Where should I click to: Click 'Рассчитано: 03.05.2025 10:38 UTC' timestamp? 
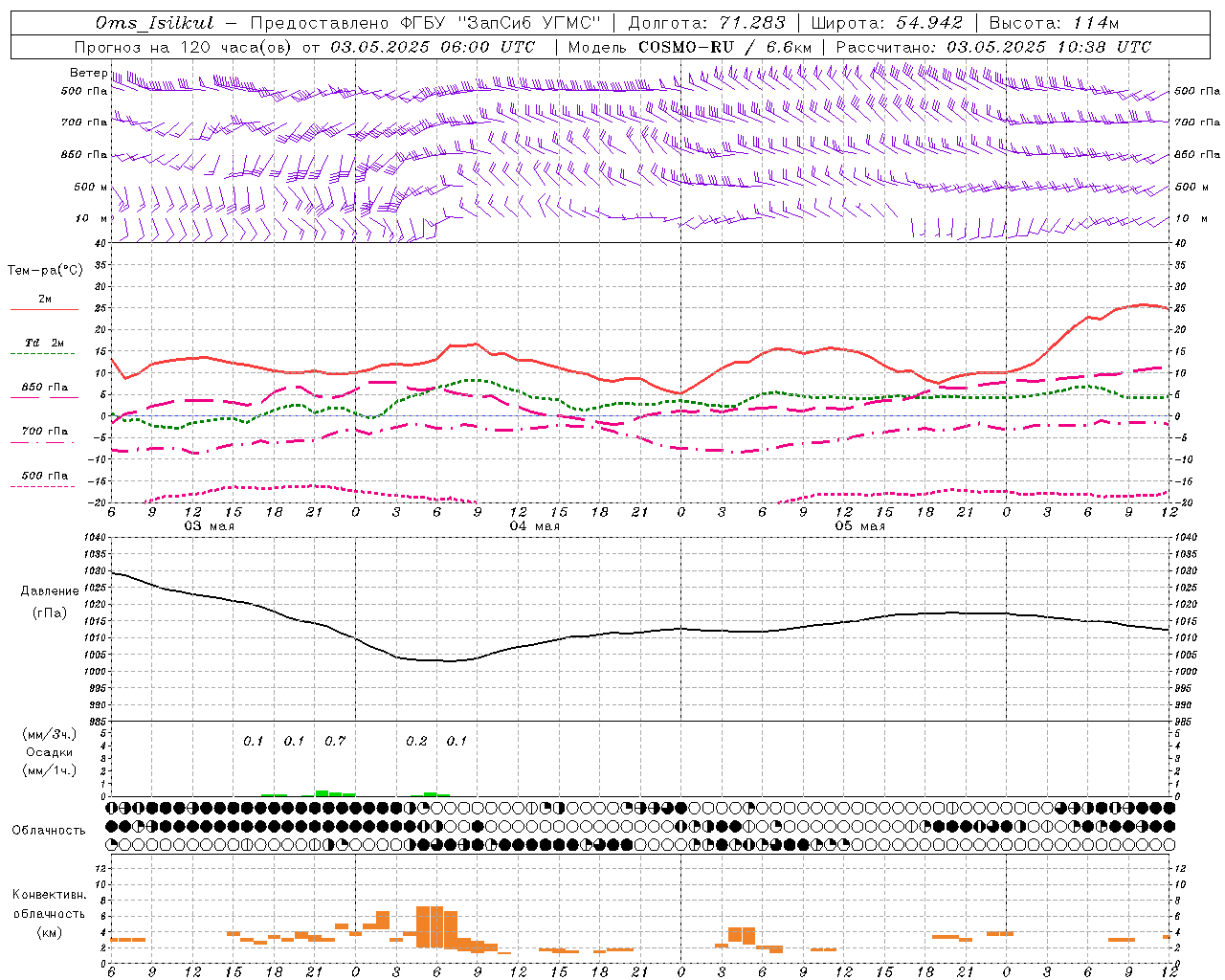(x=993, y=47)
